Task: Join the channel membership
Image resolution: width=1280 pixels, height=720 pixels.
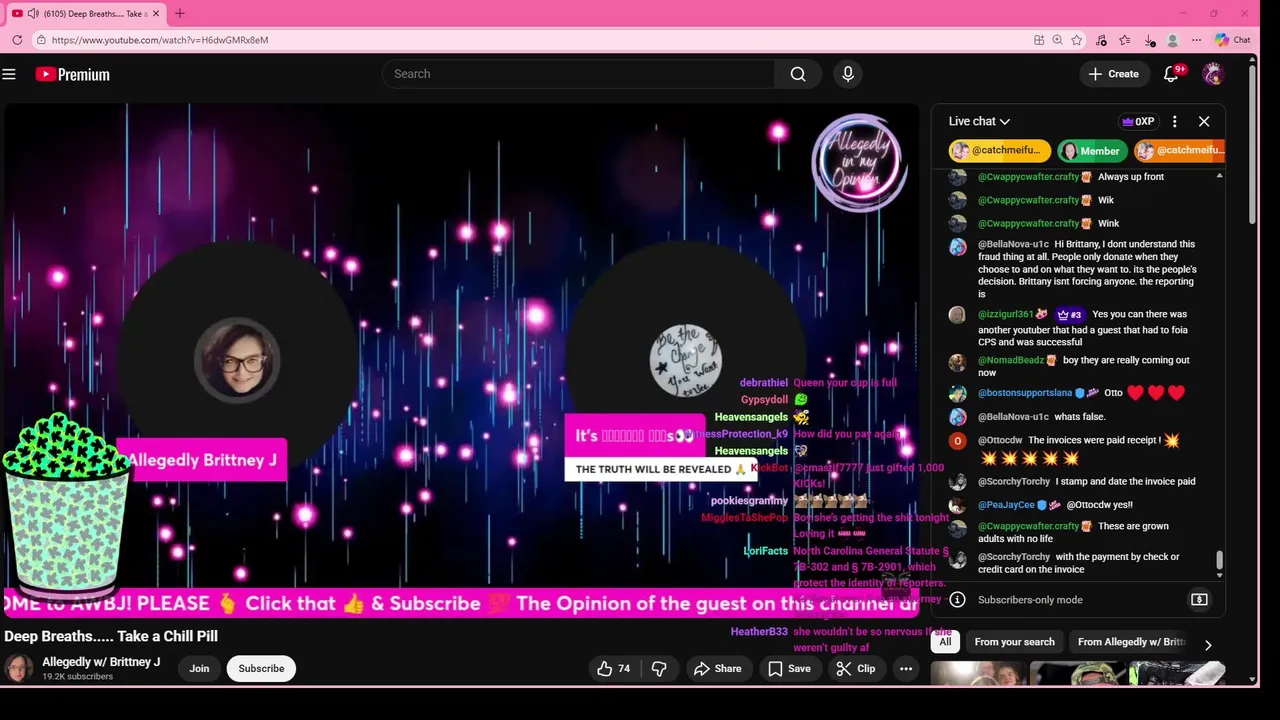Action: click(199, 669)
